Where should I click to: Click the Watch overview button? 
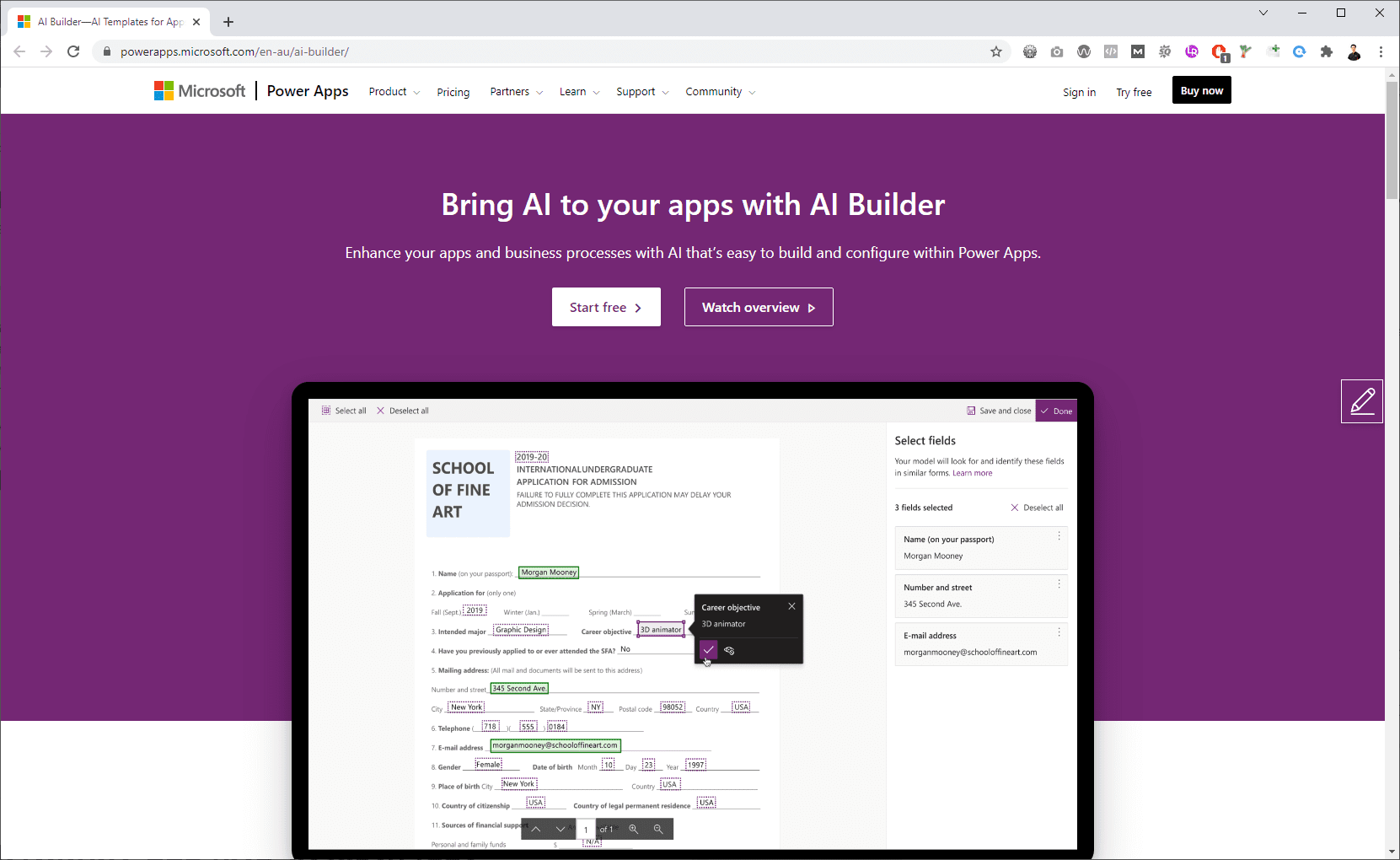coord(759,307)
